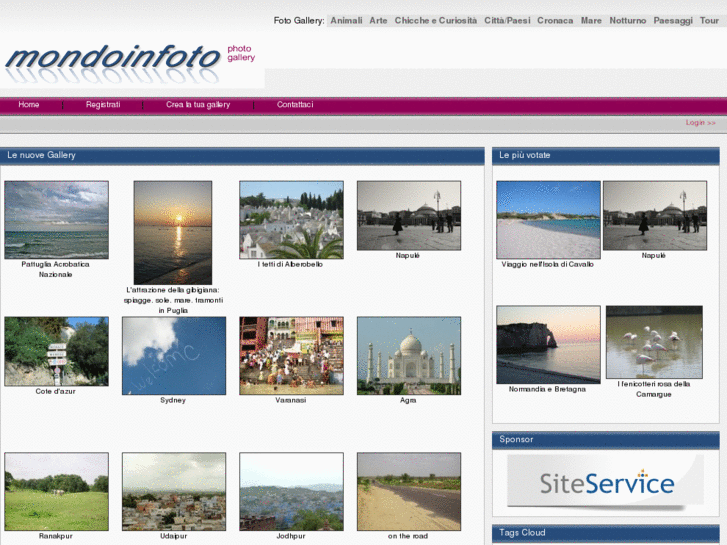The image size is (727, 545).
Task: Open the Home menu item
Action: point(29,105)
